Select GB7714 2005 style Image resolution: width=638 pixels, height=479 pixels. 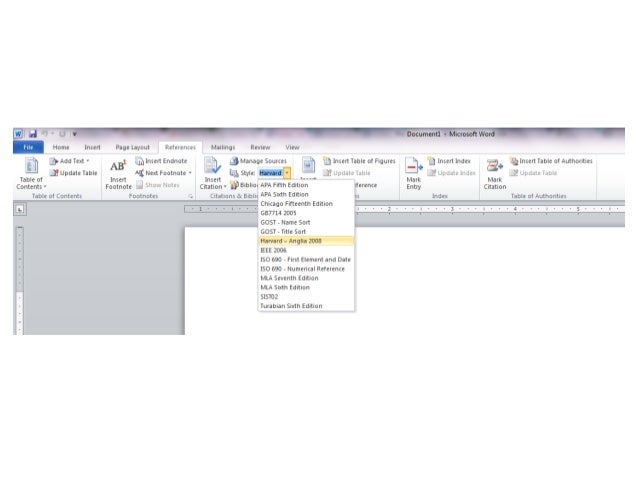(306, 213)
